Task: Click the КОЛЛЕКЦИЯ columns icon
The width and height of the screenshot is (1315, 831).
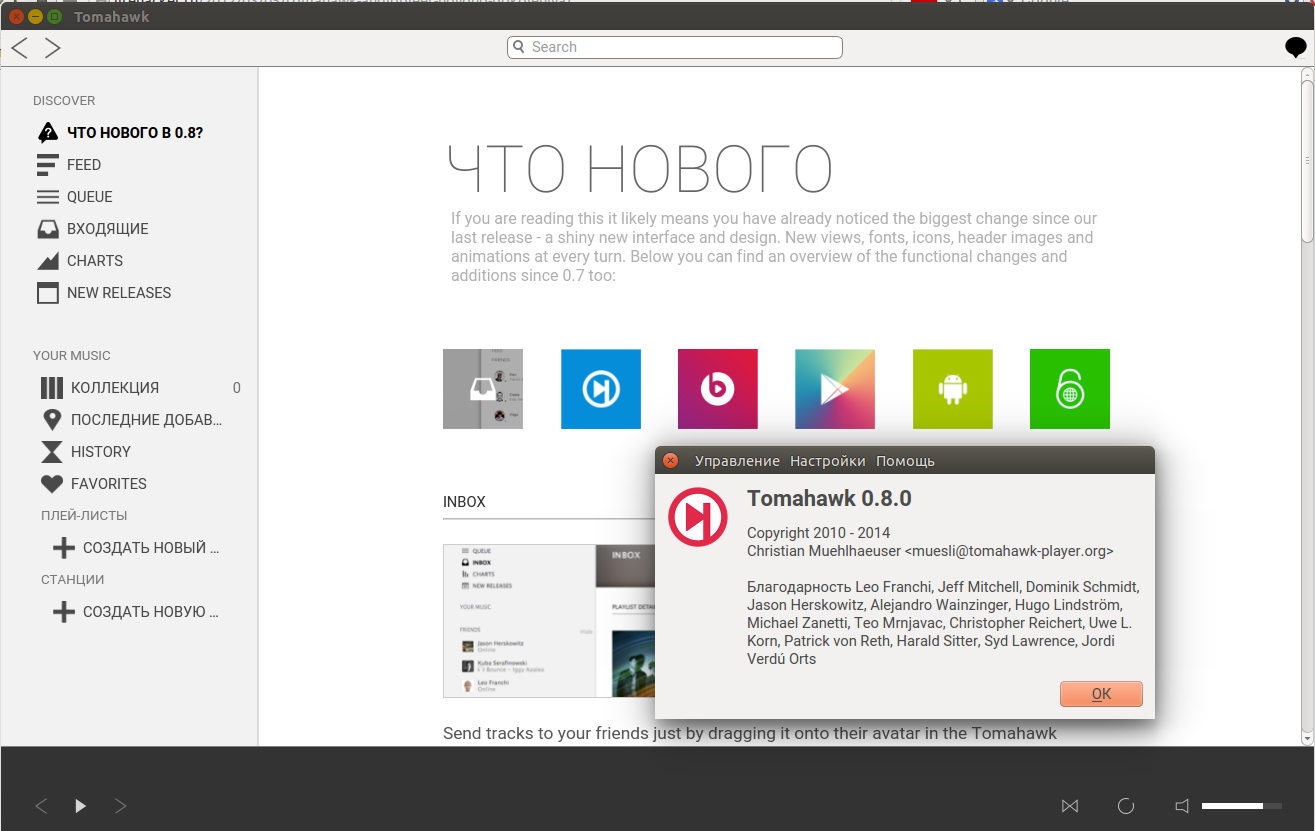Action: coord(52,387)
